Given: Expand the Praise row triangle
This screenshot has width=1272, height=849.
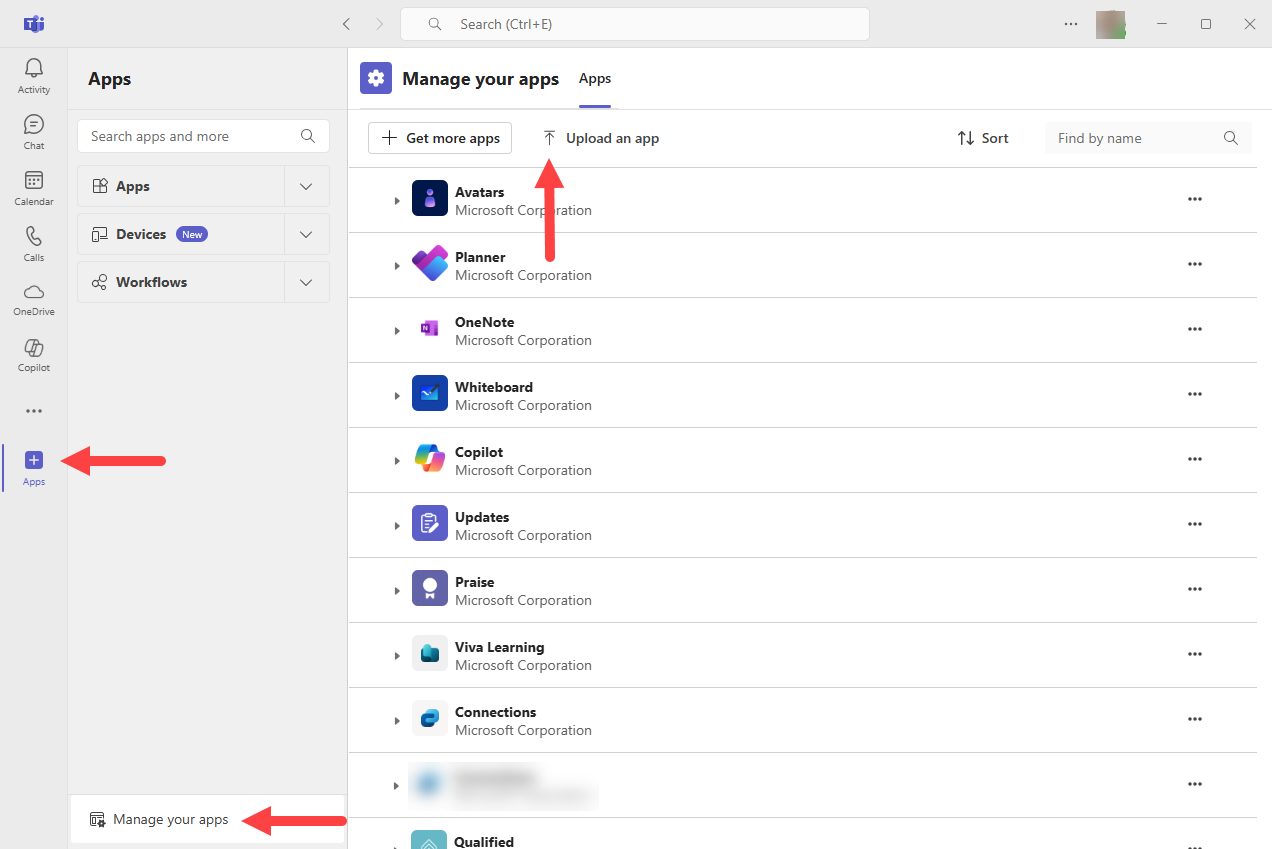Looking at the screenshot, I should tap(397, 591).
